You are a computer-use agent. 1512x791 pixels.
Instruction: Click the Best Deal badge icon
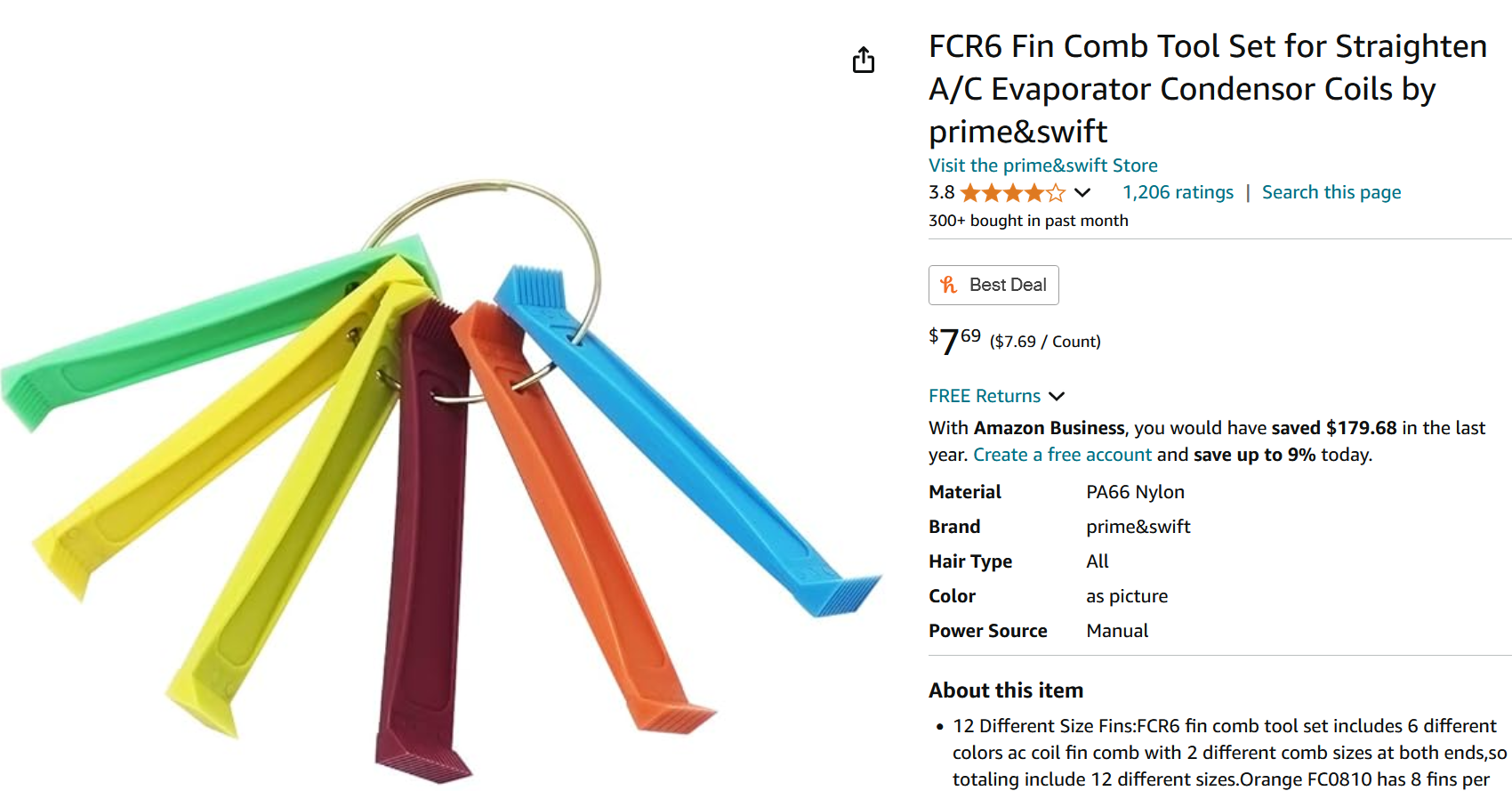949,285
